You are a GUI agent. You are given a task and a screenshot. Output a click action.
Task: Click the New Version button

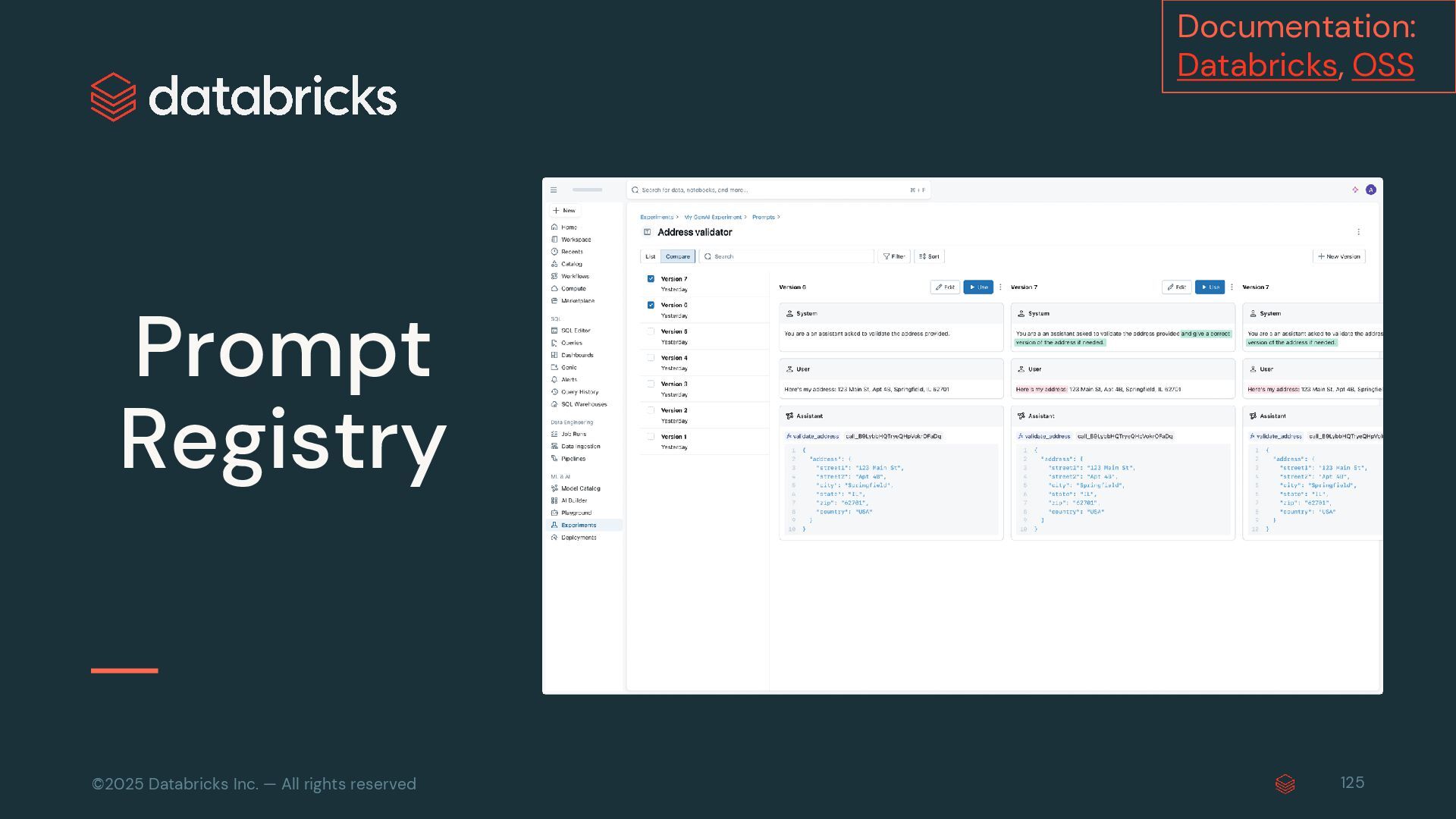click(x=1338, y=256)
